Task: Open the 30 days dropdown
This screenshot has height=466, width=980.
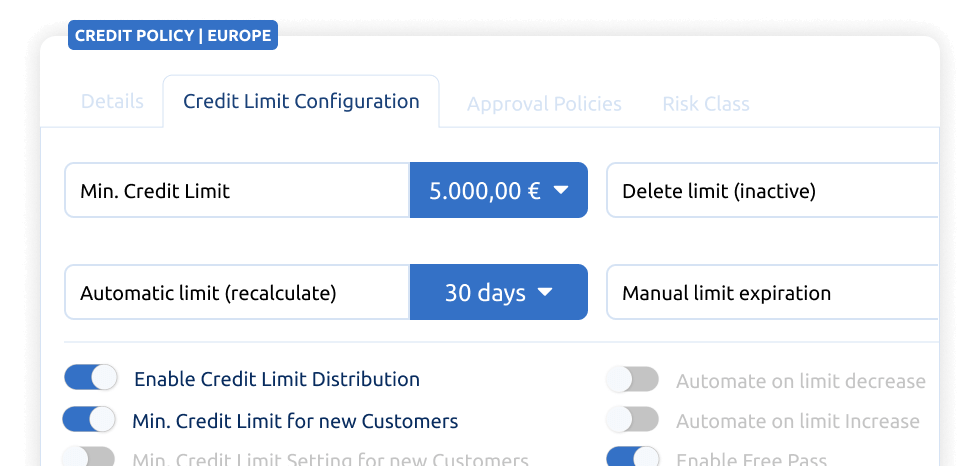Action: pyautogui.click(x=499, y=292)
